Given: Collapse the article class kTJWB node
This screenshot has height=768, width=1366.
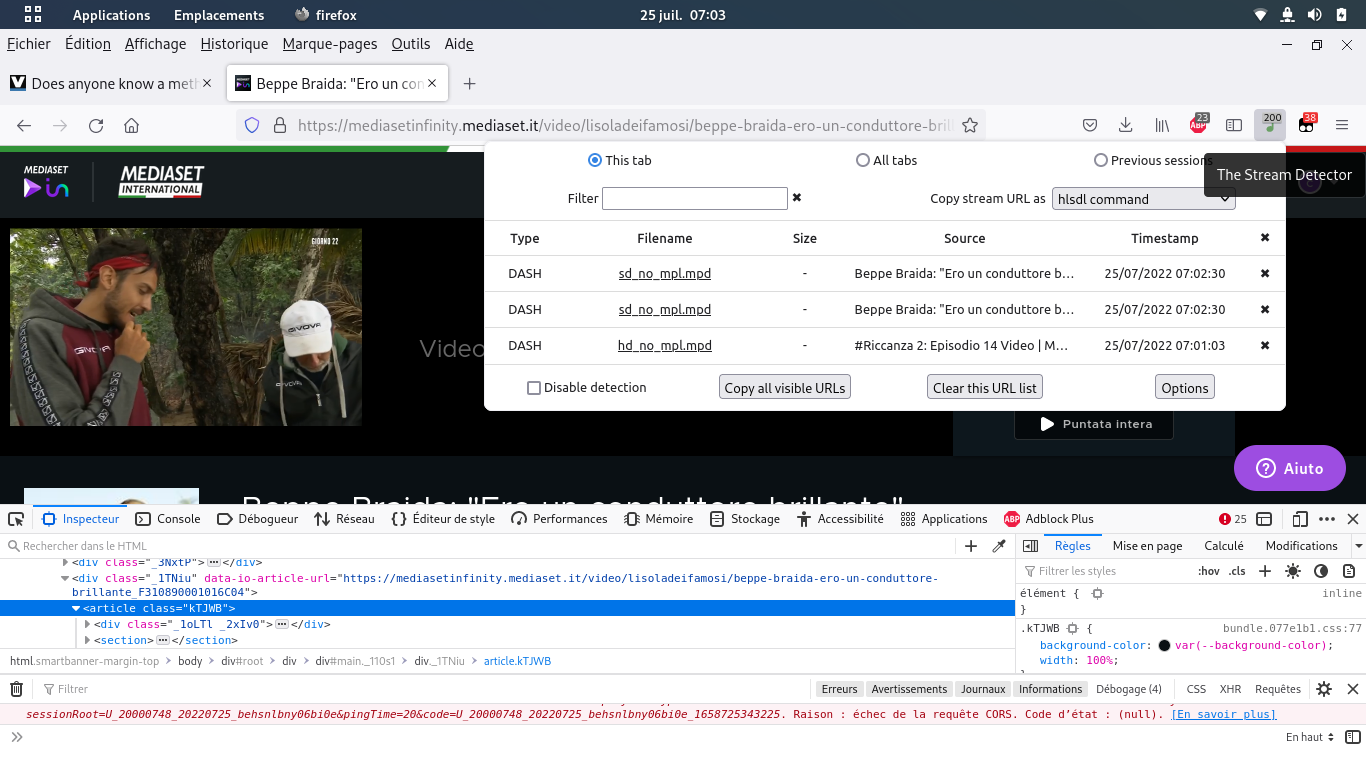Looking at the screenshot, I should point(76,608).
